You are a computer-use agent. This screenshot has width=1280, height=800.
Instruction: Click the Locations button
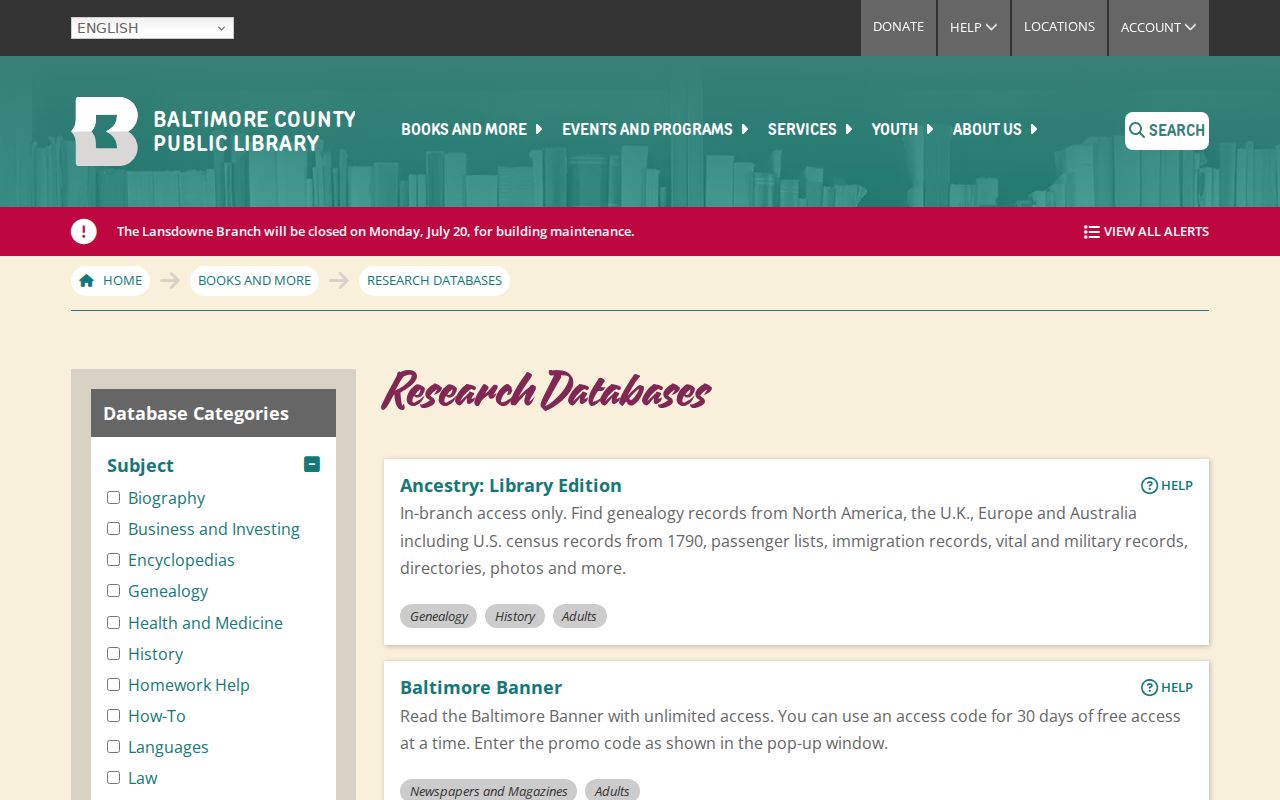(1059, 28)
